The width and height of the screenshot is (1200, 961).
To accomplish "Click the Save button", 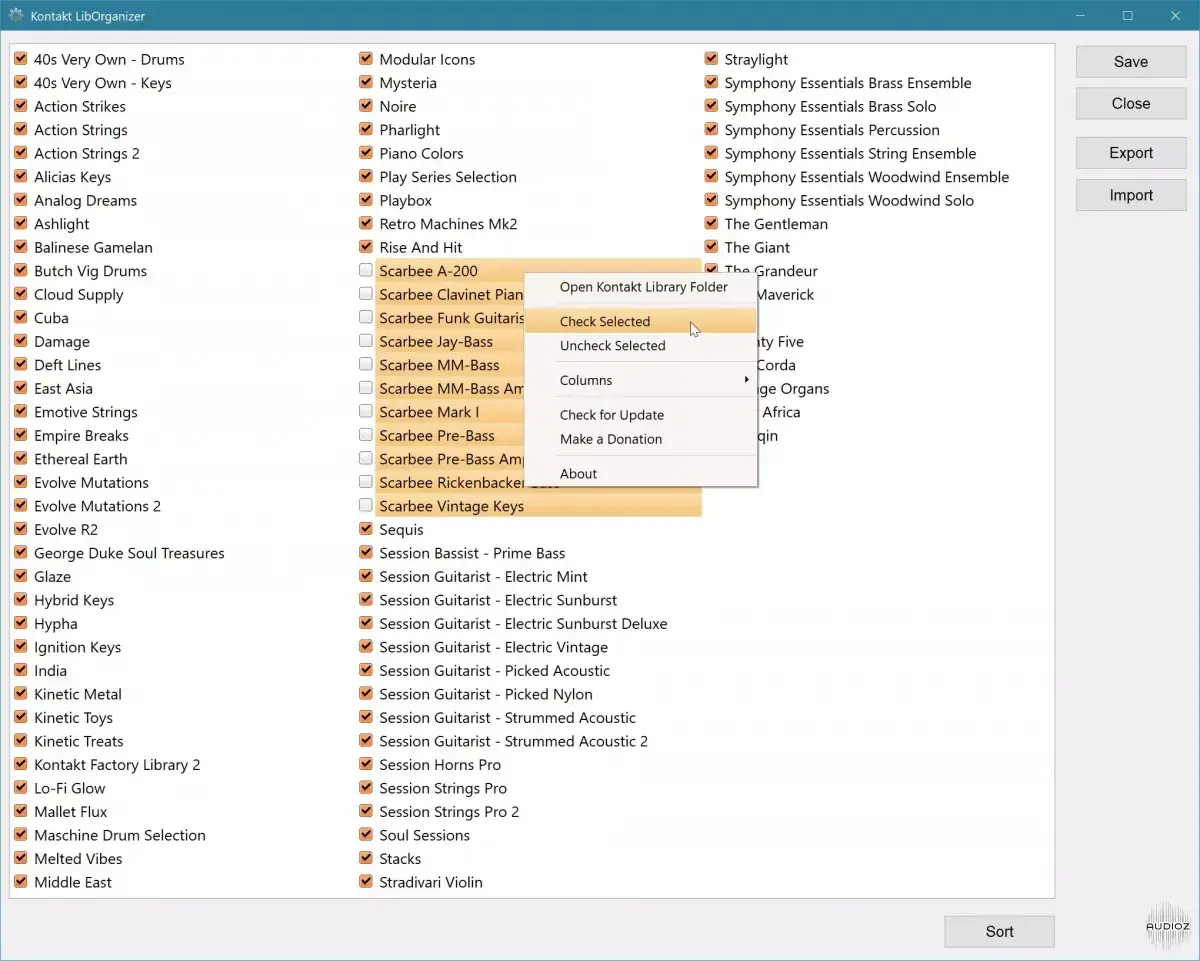I will click(1131, 62).
